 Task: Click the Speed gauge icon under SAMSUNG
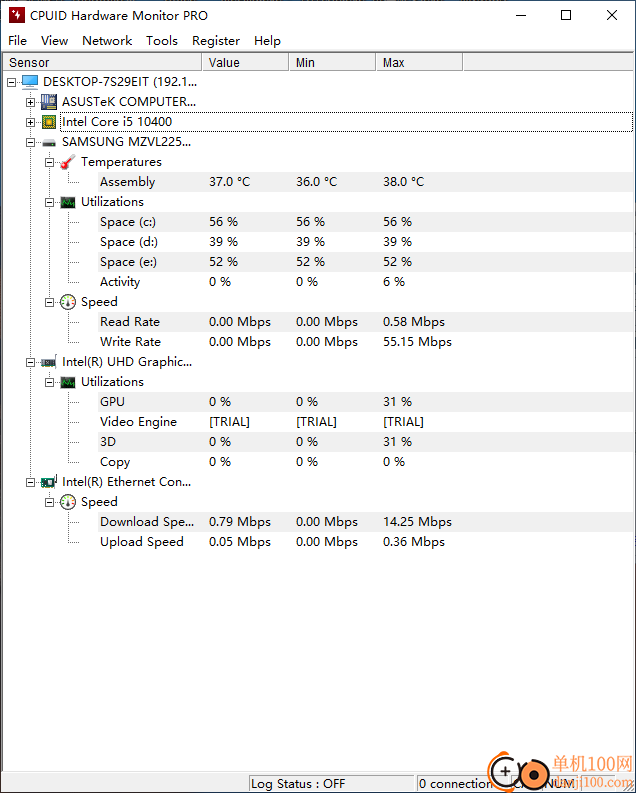point(68,302)
